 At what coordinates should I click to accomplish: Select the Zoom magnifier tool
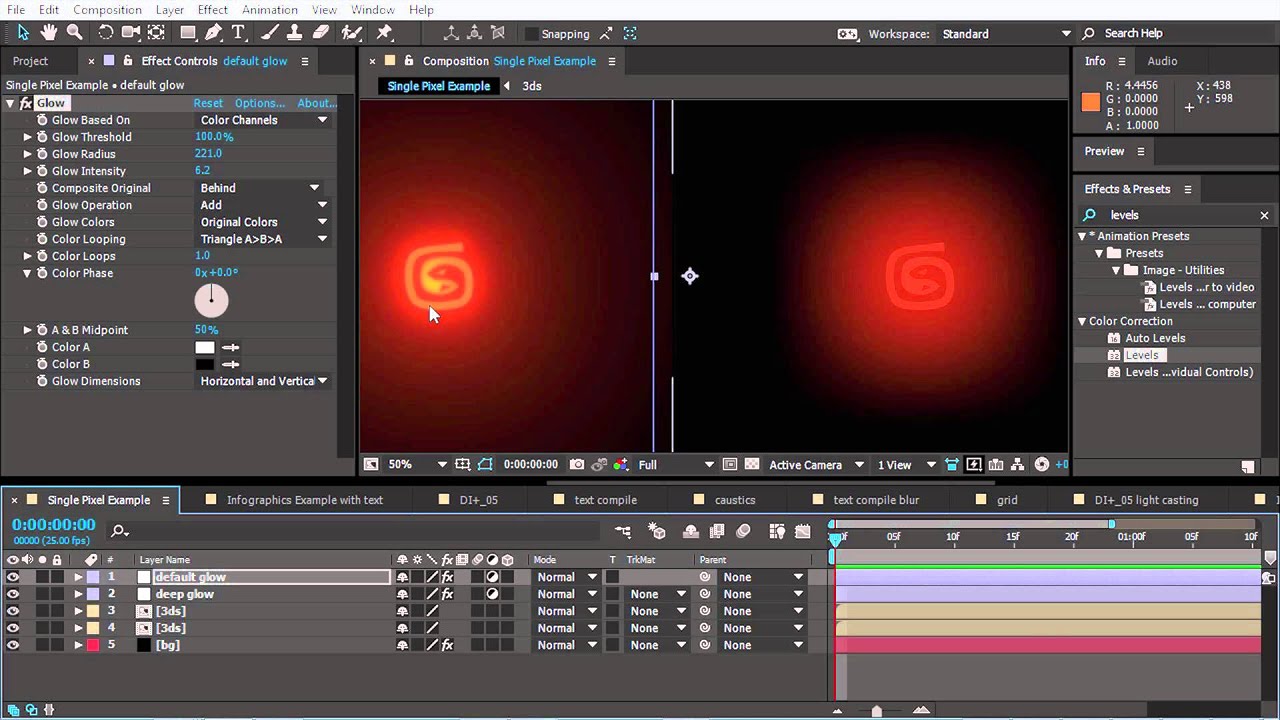(74, 33)
